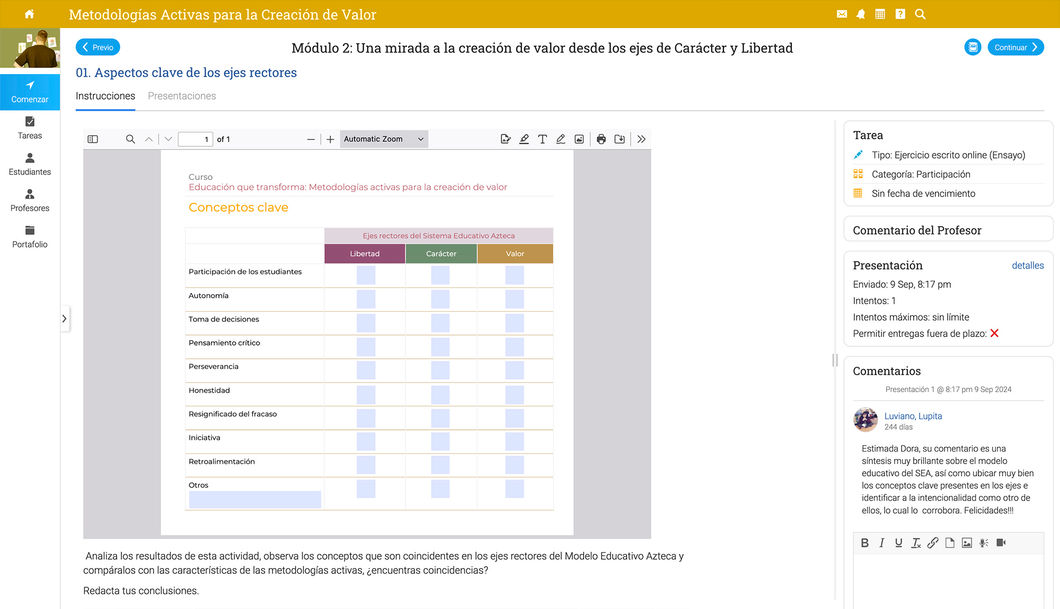The width and height of the screenshot is (1060, 609).
Task: Open the course thumbnail image in sidebar
Action: [x=30, y=48]
